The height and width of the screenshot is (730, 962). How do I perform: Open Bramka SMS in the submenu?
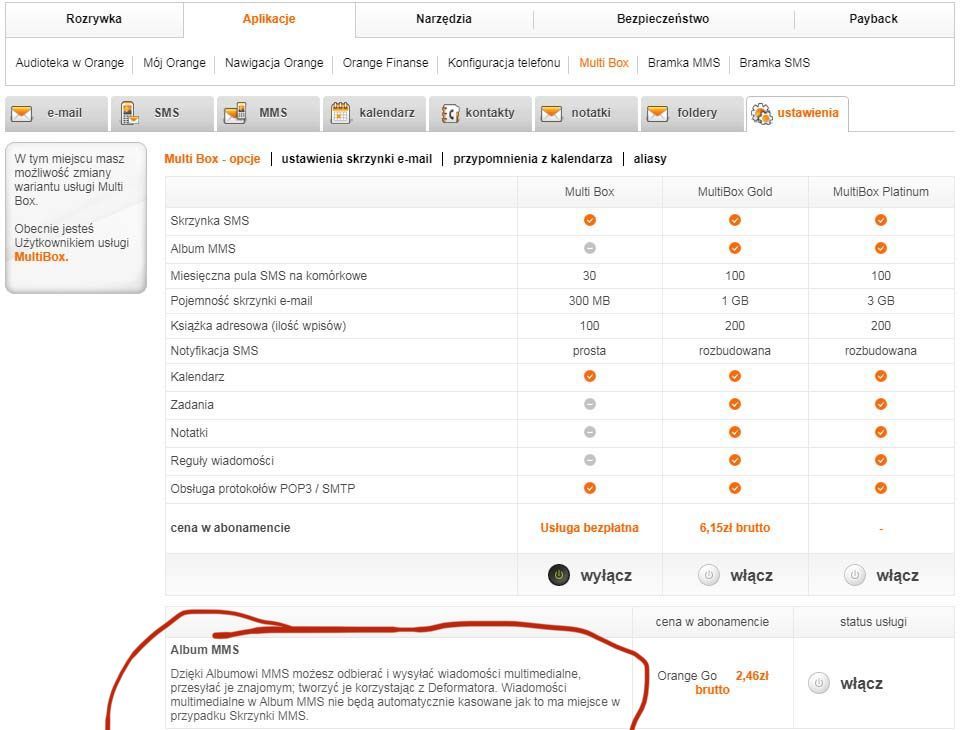(774, 63)
